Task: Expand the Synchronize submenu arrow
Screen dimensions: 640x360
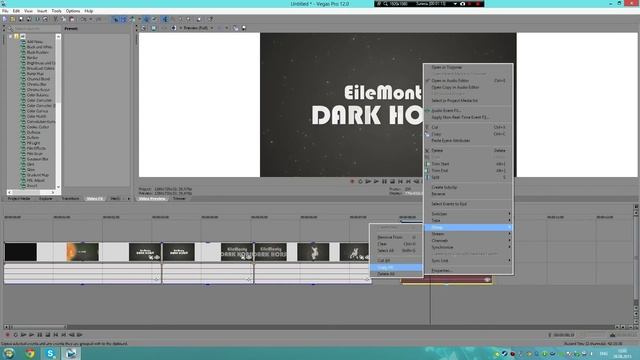Action: click(x=509, y=247)
